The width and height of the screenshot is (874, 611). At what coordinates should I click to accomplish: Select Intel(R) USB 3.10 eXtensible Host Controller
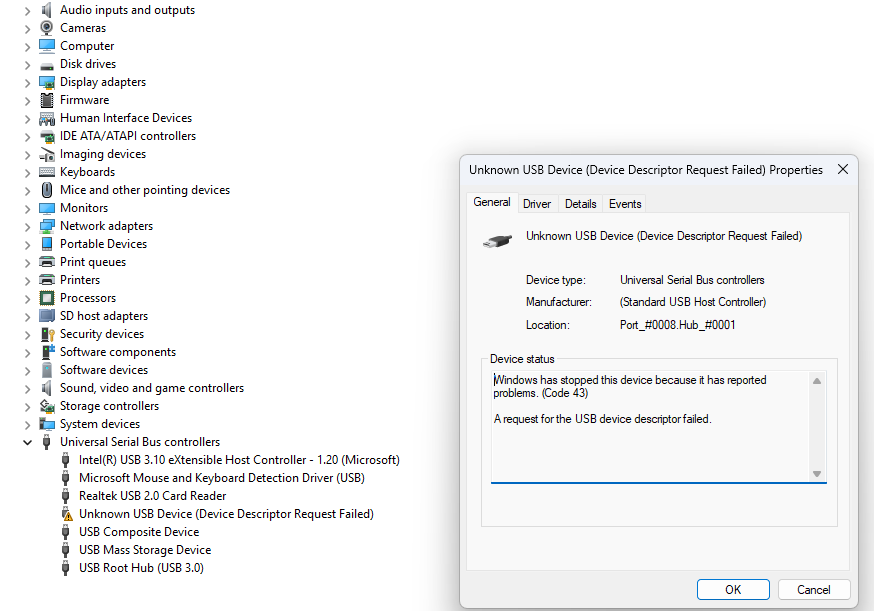(239, 460)
